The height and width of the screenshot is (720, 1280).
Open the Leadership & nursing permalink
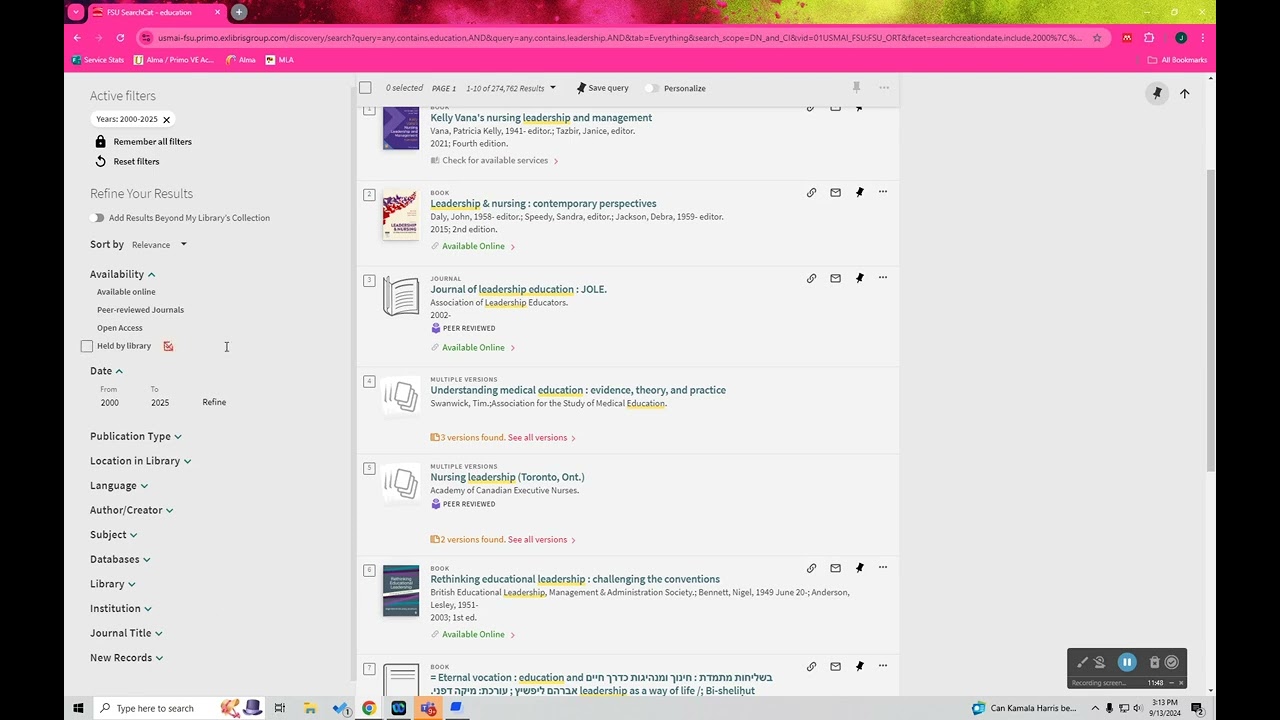click(811, 192)
